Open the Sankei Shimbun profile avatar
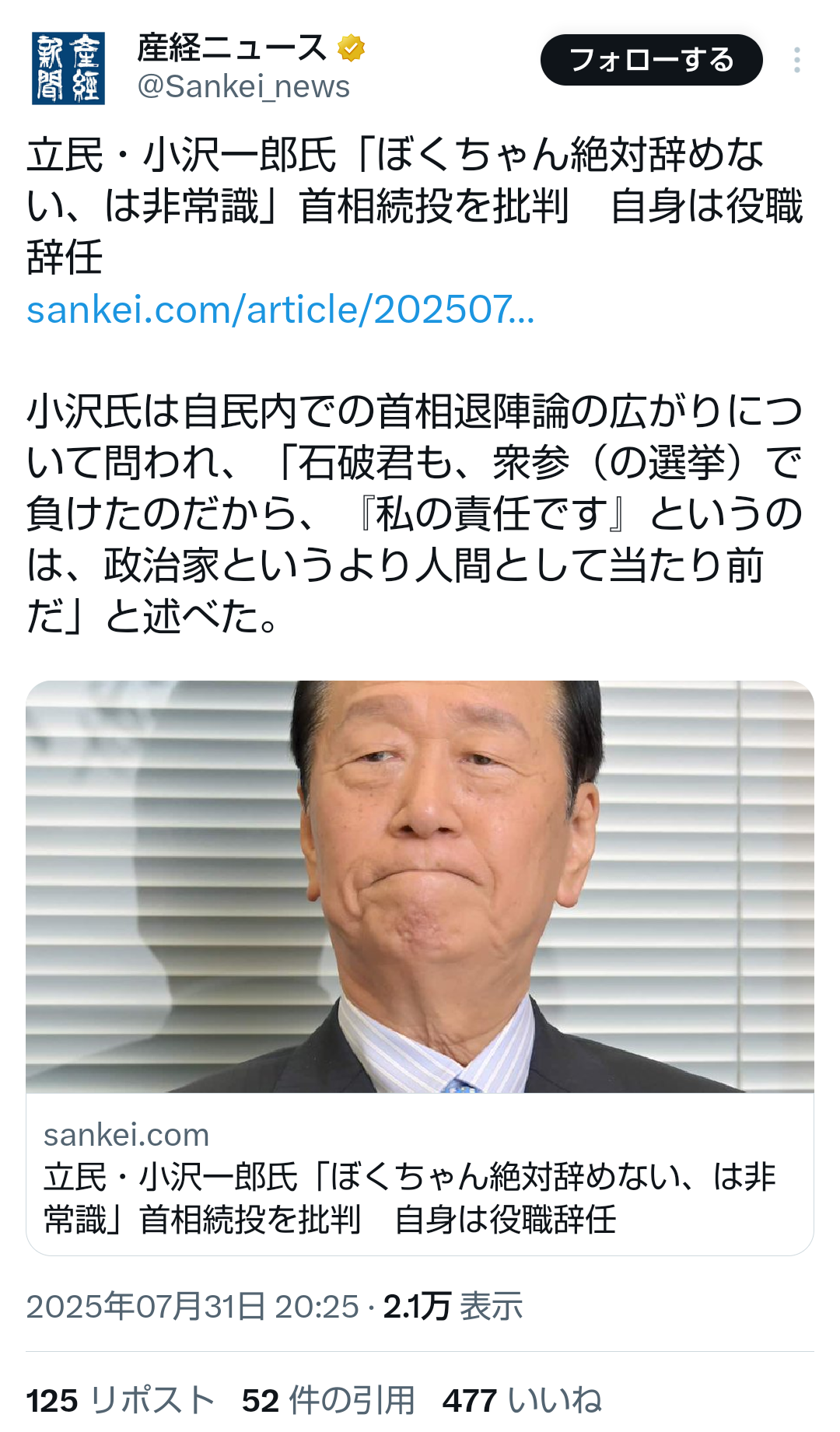This screenshot has width=840, height=1432. (x=68, y=68)
